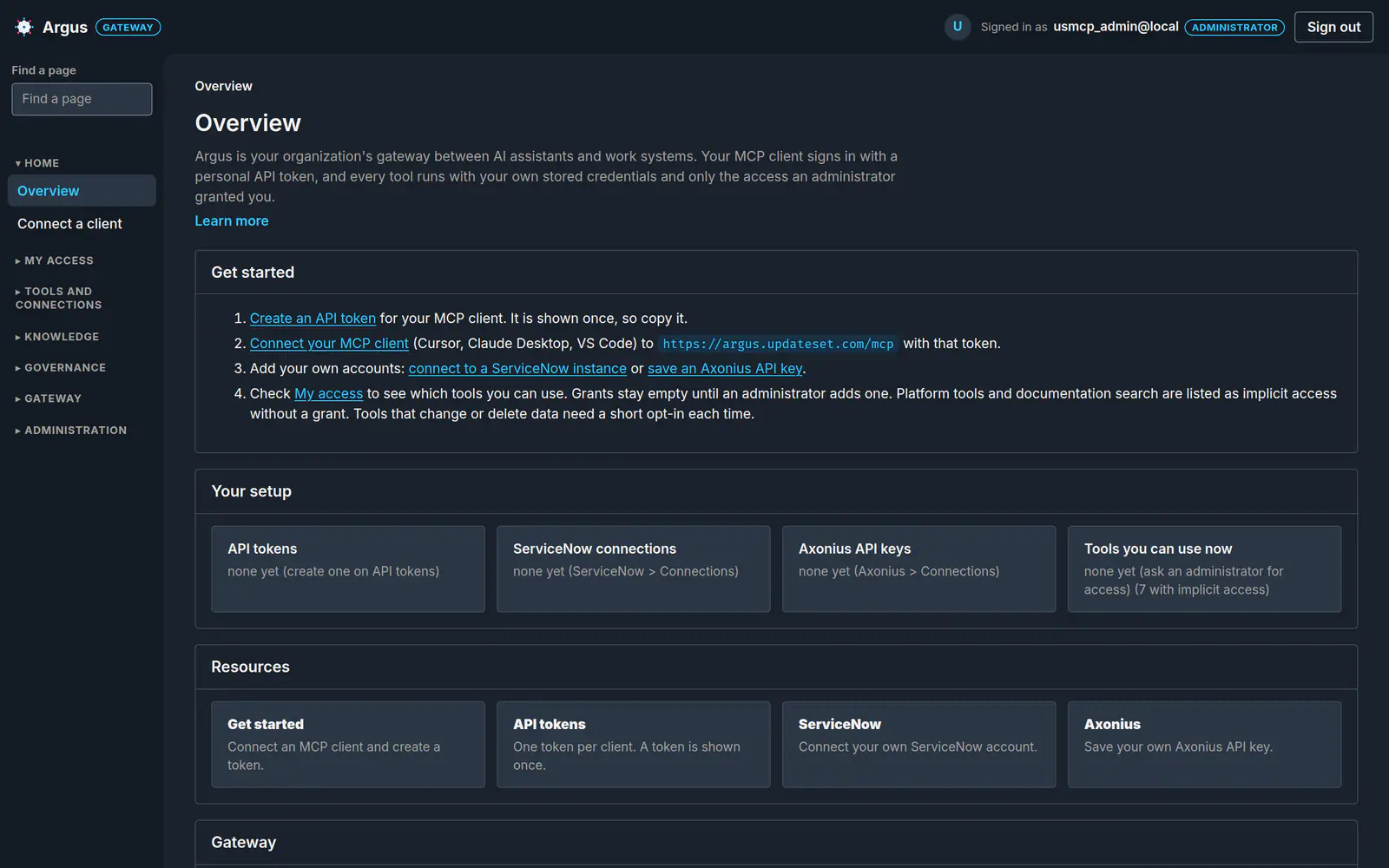Open Connect a client page

[82, 224]
